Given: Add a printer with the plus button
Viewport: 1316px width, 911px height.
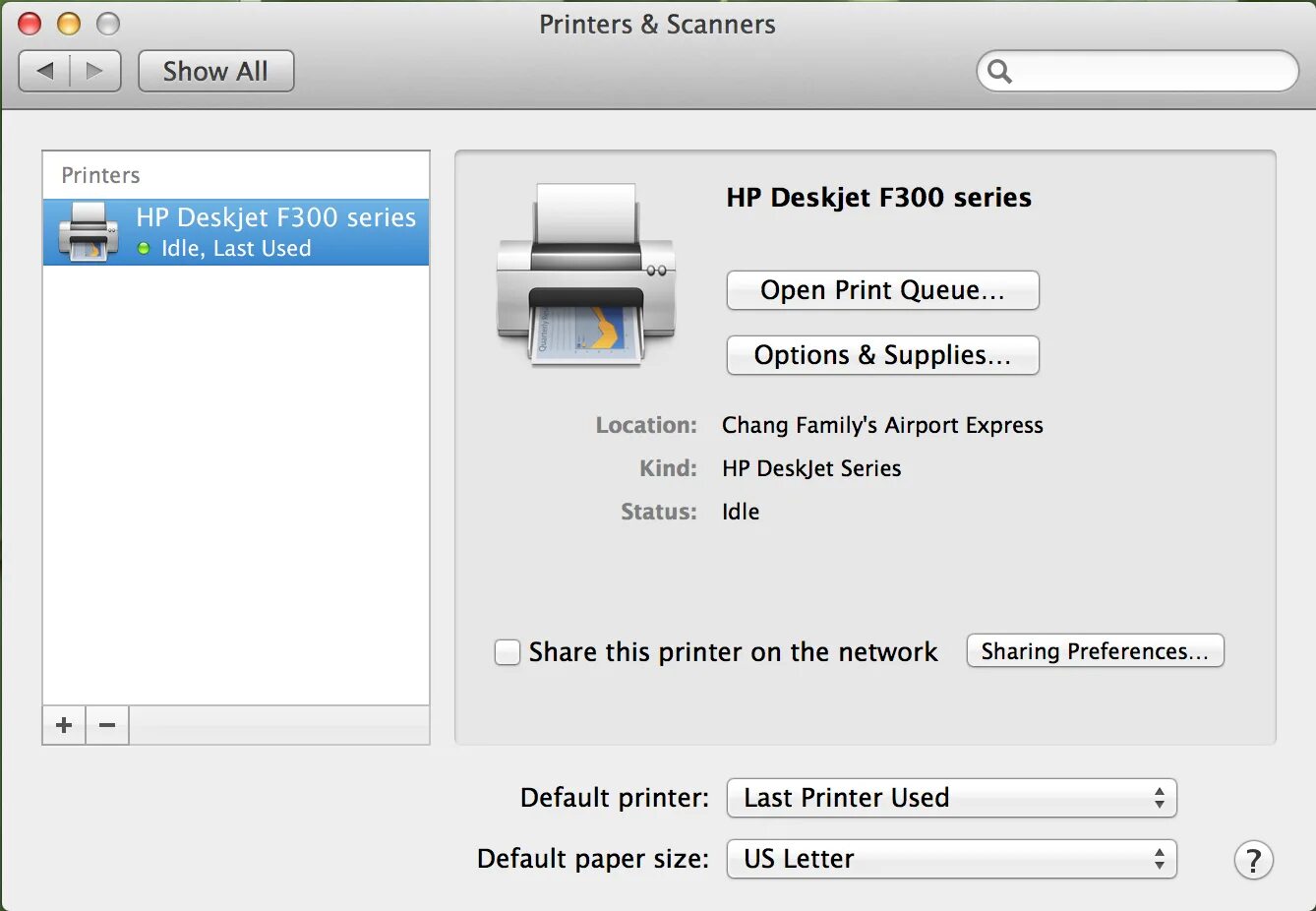Looking at the screenshot, I should 64,725.
